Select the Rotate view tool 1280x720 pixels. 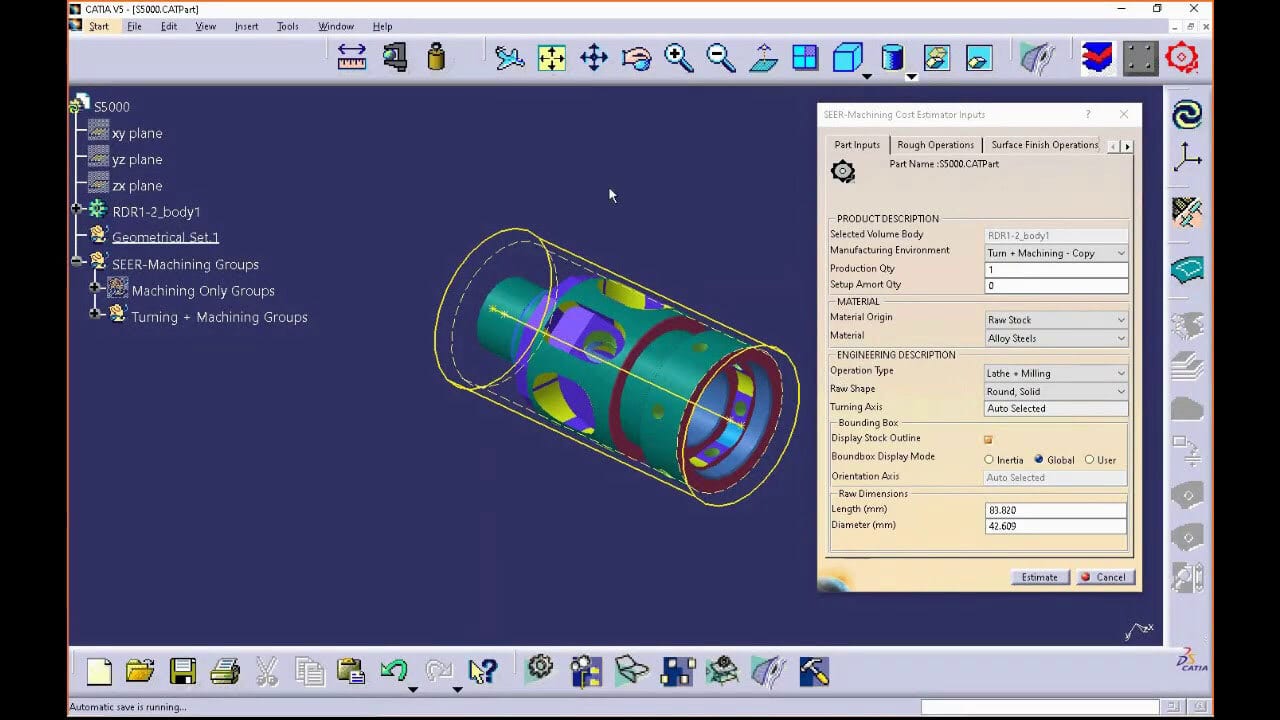coord(637,57)
